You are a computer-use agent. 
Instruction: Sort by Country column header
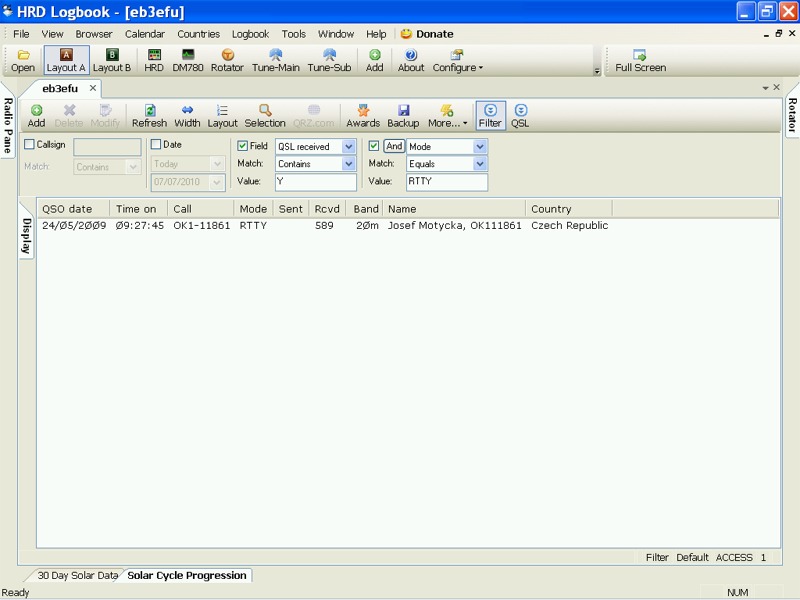point(569,209)
